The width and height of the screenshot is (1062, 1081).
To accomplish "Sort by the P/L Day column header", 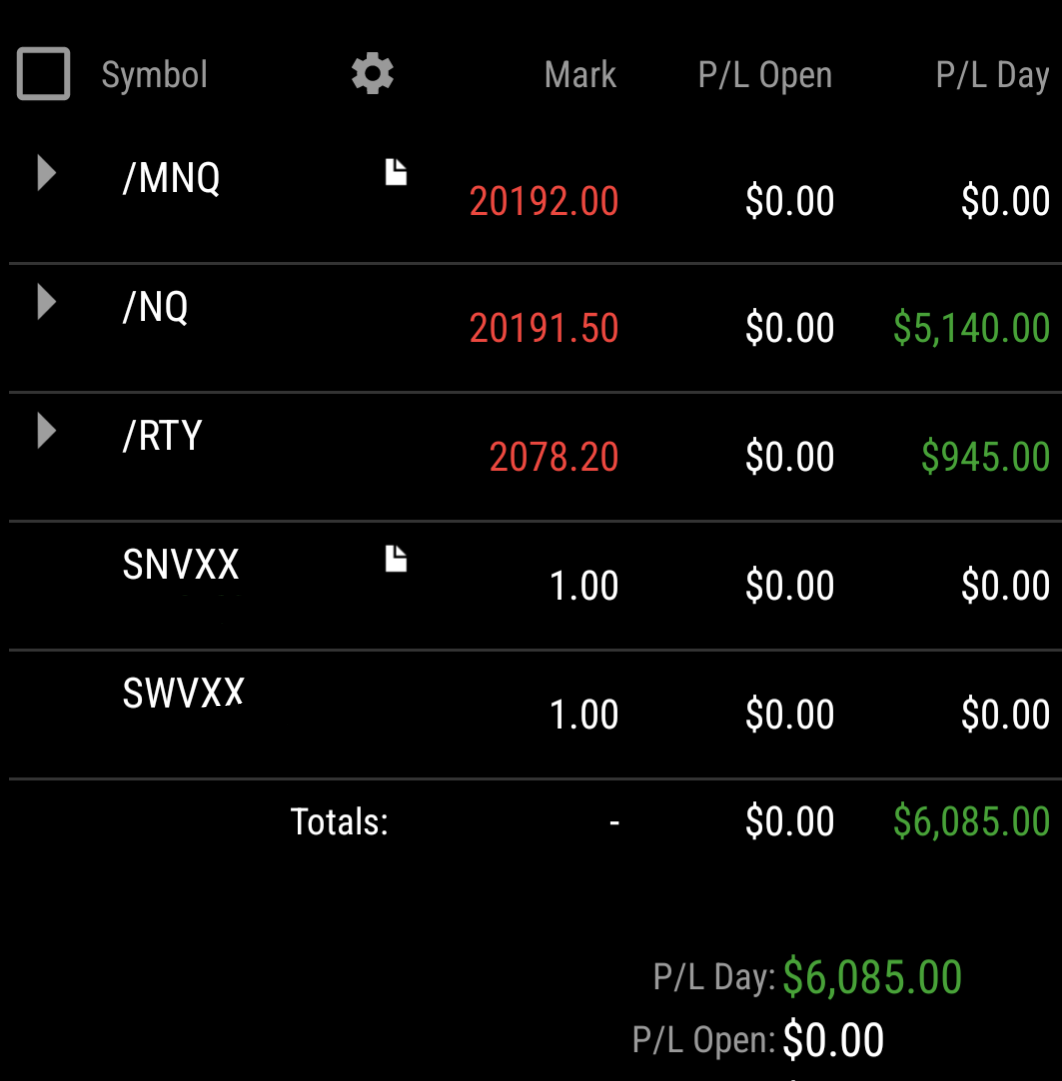I will pos(992,74).
